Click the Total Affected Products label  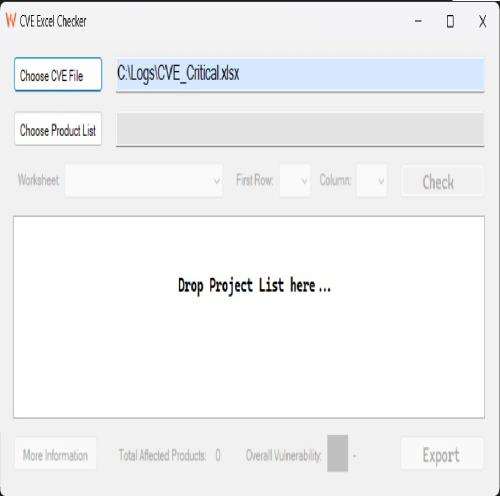[x=162, y=455]
